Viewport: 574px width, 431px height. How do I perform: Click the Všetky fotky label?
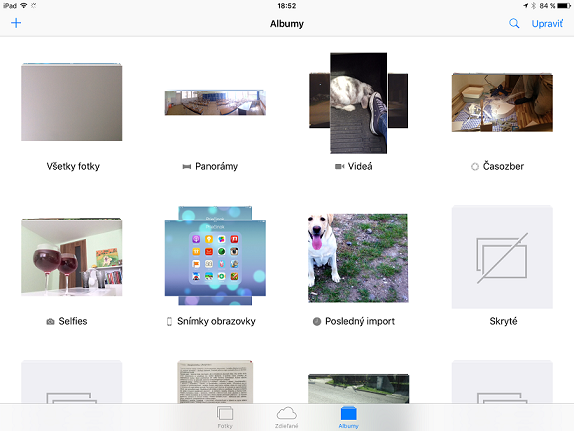point(73,166)
